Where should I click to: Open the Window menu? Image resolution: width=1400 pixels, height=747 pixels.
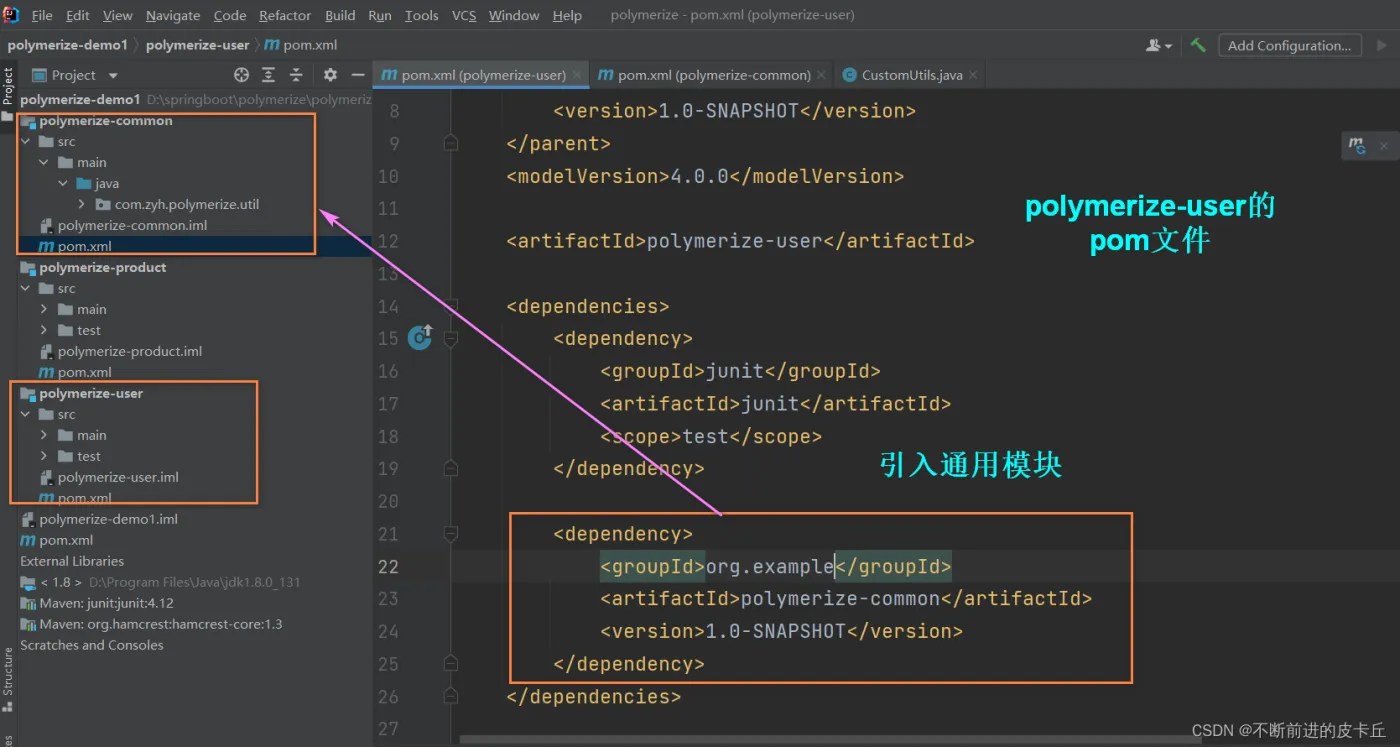tap(514, 15)
